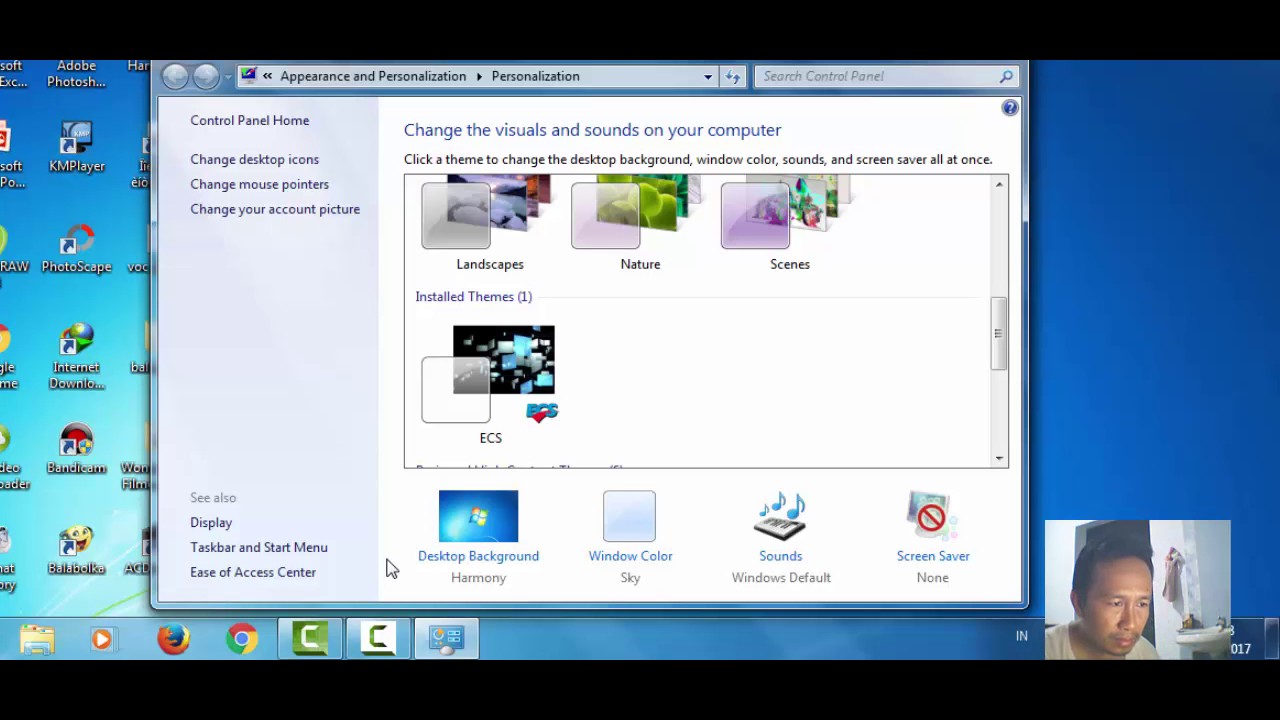1280x720 pixels.
Task: Open first Camtasia taskbar icon
Action: click(310, 639)
